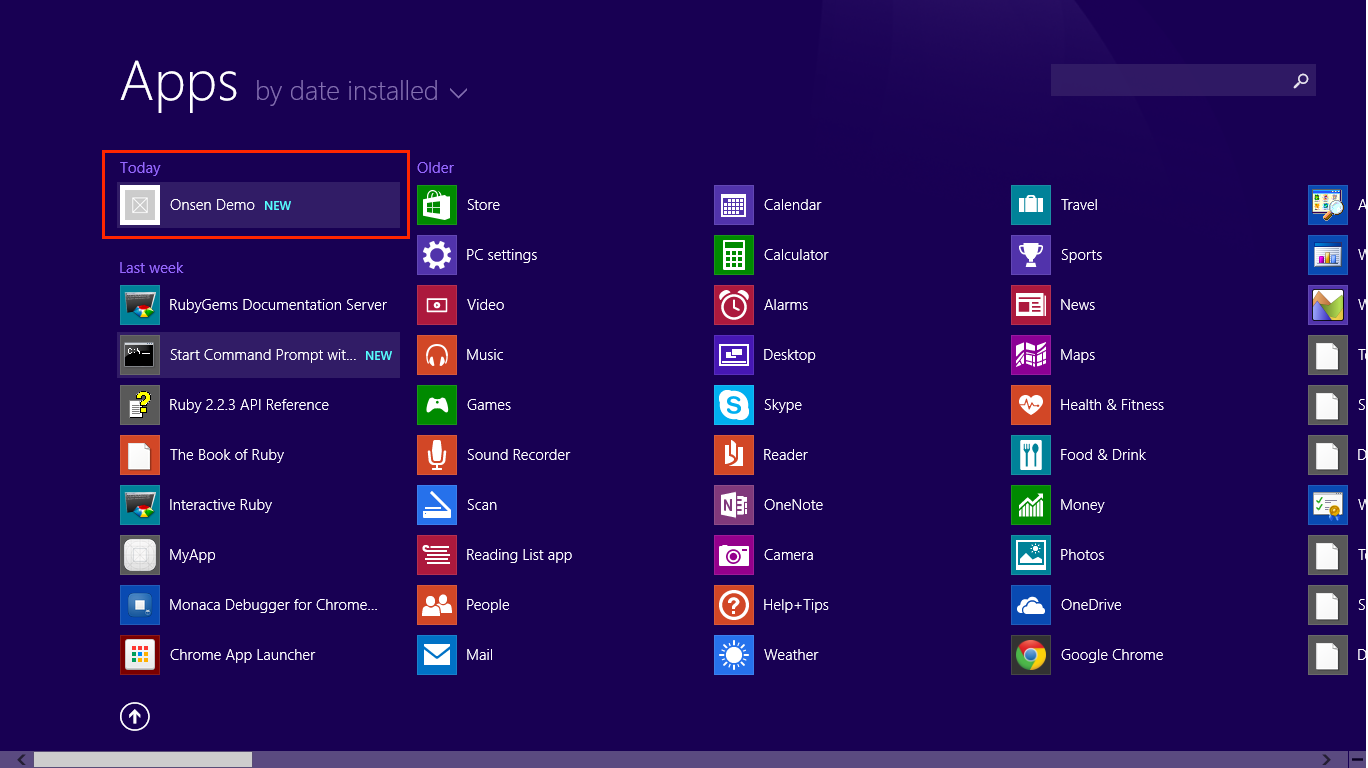Click the sort order chevron arrow
The height and width of the screenshot is (768, 1368).
coord(459,93)
